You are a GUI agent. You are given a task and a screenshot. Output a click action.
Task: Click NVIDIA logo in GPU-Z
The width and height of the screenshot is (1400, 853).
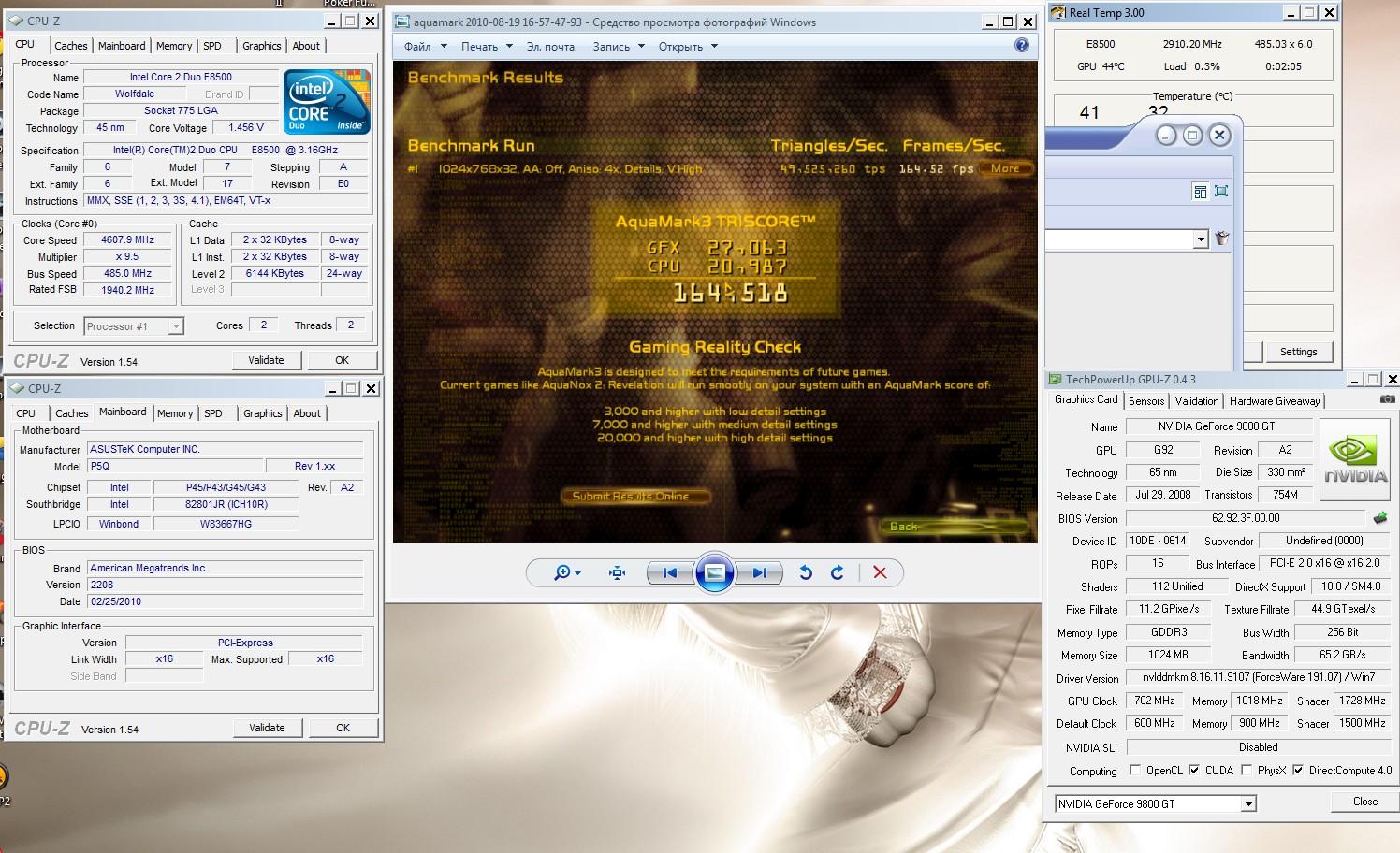(1355, 457)
